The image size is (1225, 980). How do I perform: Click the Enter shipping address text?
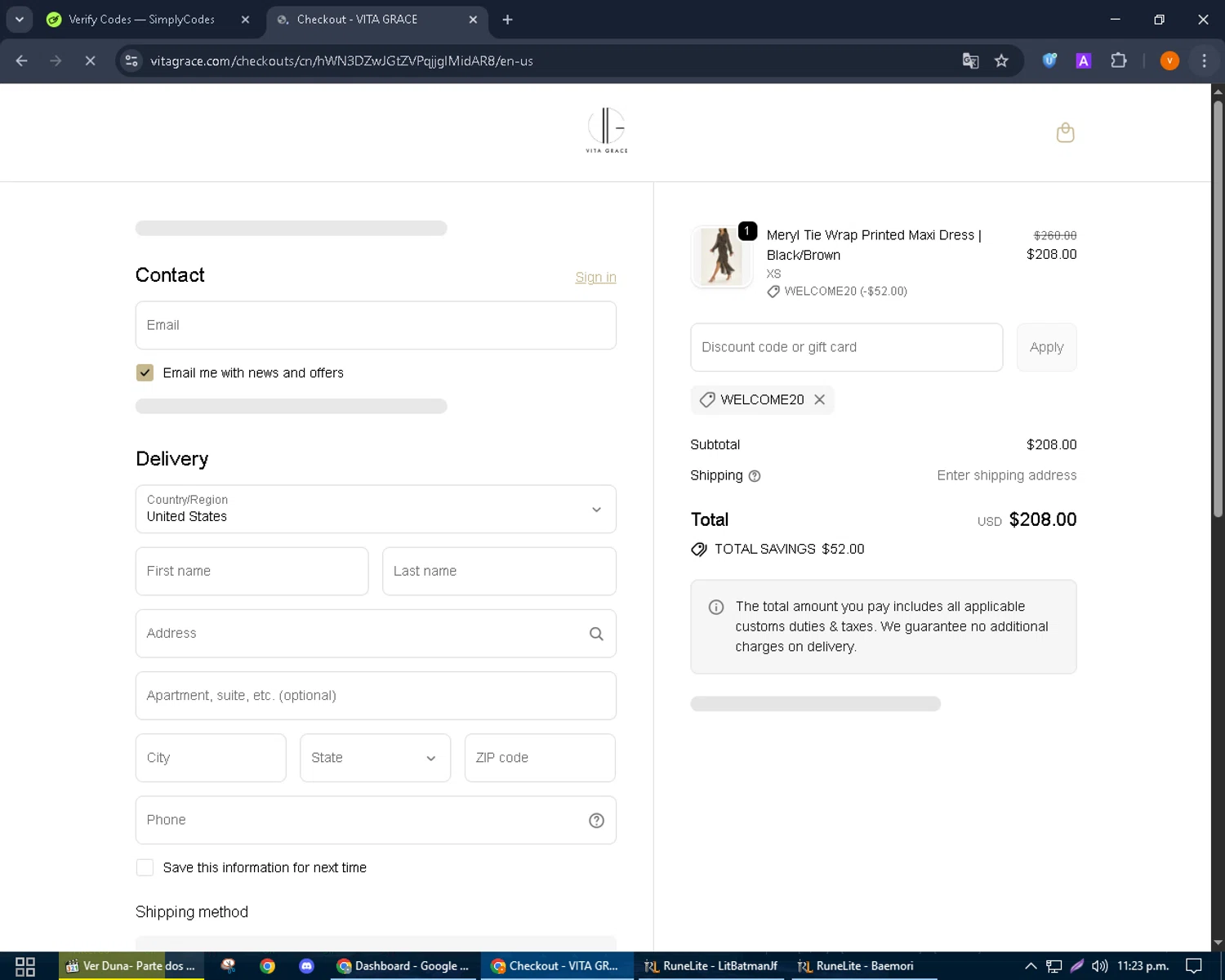(x=1006, y=475)
